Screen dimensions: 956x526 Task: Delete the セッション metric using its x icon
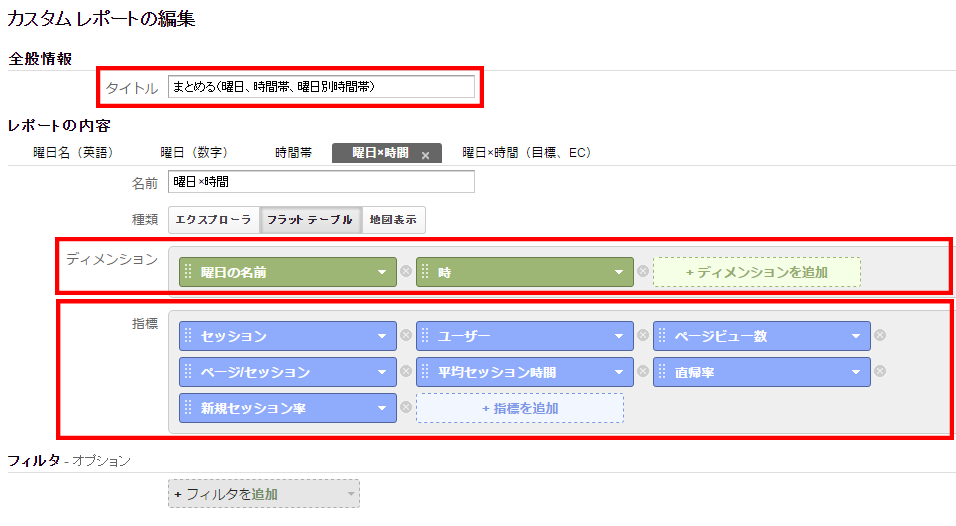(x=406, y=336)
